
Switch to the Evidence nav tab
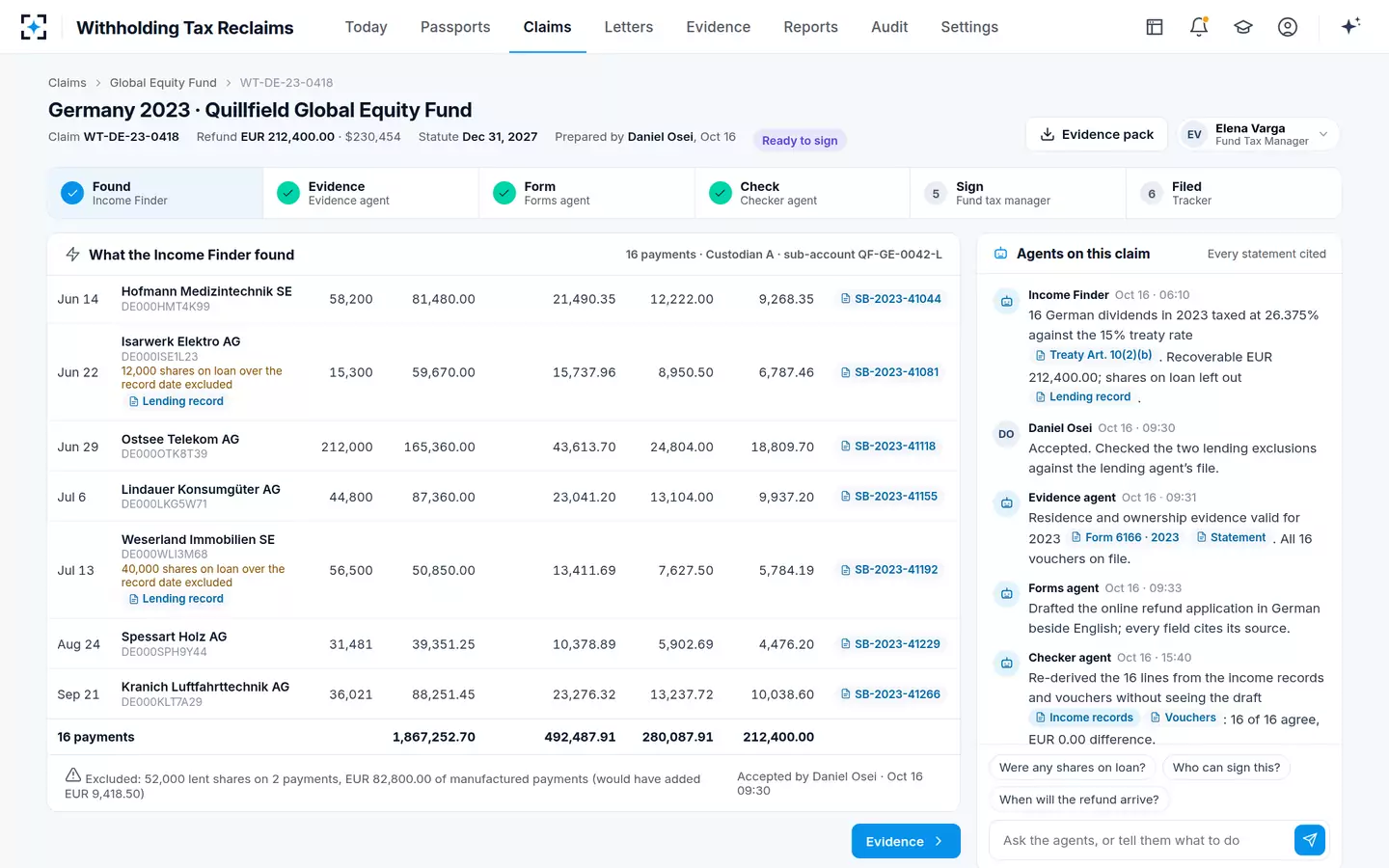pyautogui.click(x=719, y=27)
